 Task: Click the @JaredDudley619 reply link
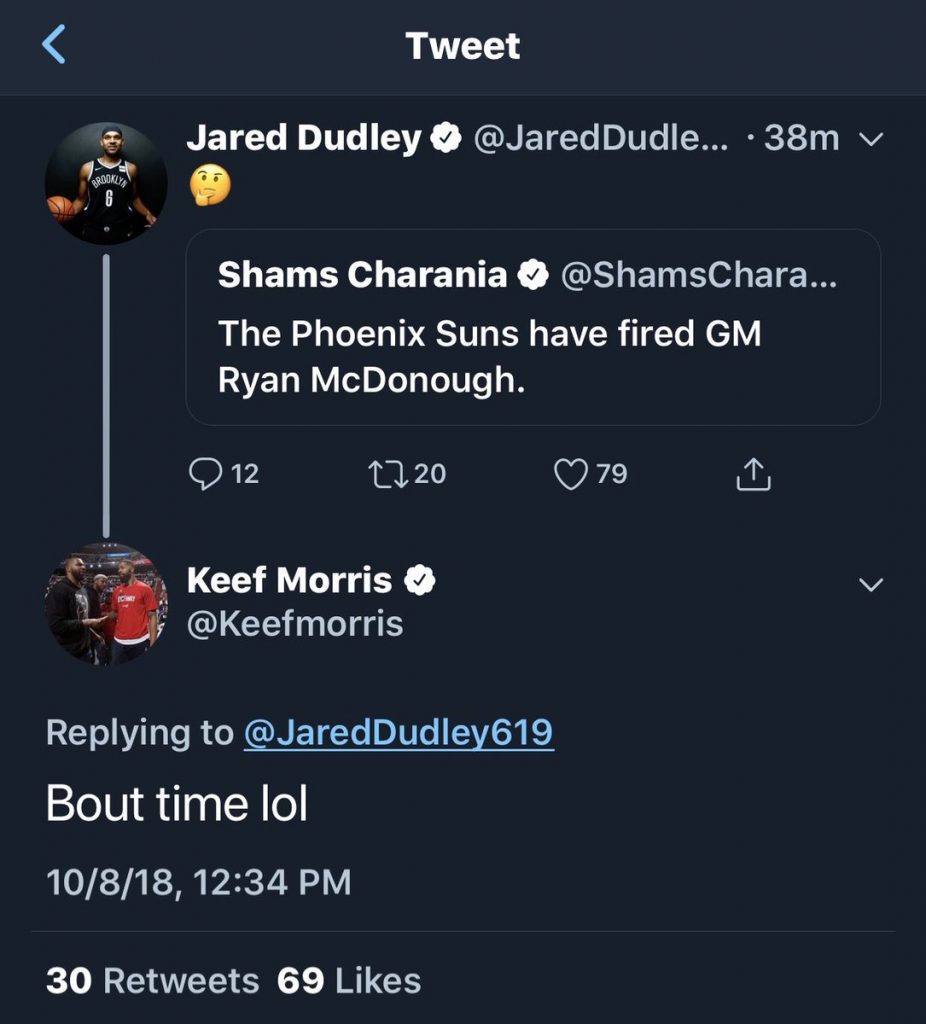click(398, 733)
